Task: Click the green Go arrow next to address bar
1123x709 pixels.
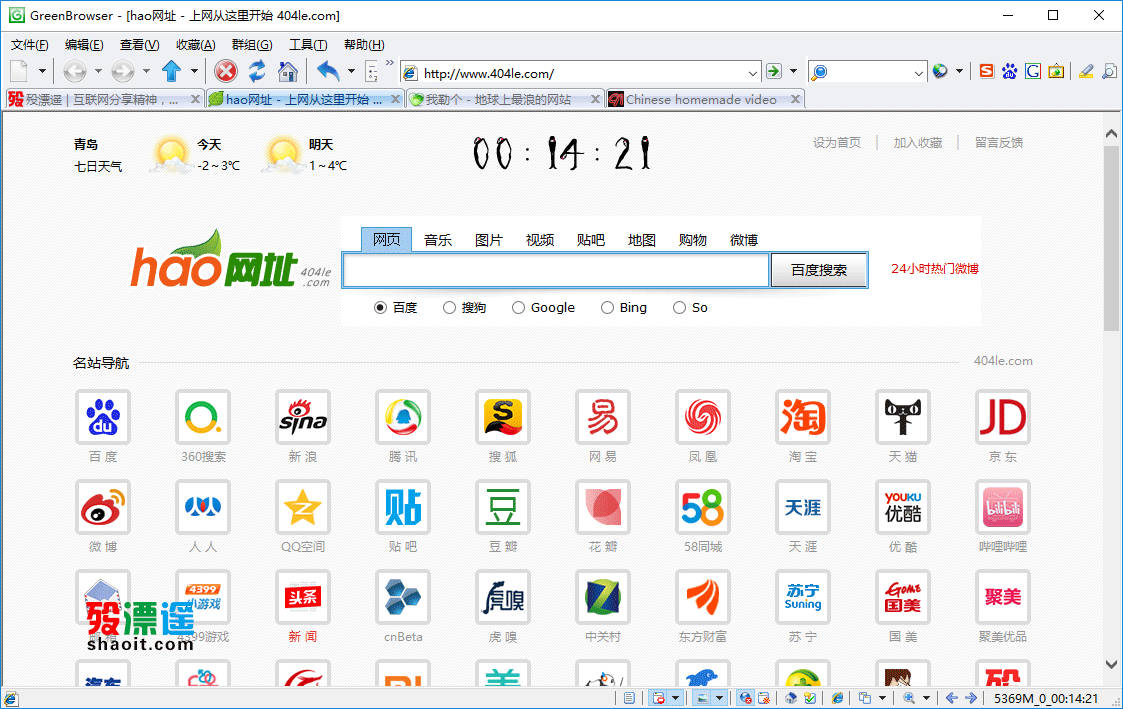Action: point(773,71)
